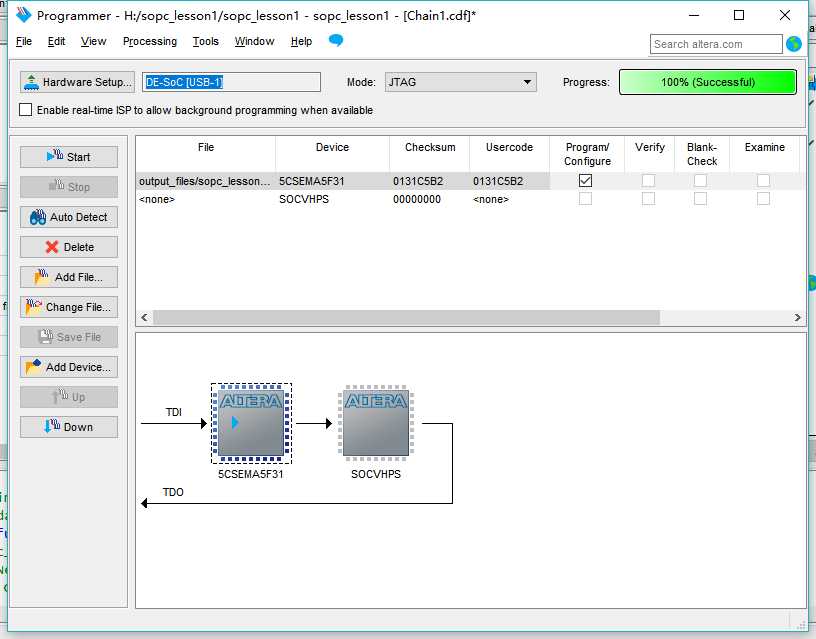This screenshot has width=816, height=639.
Task: Close the Programmer window
Action: point(785,15)
